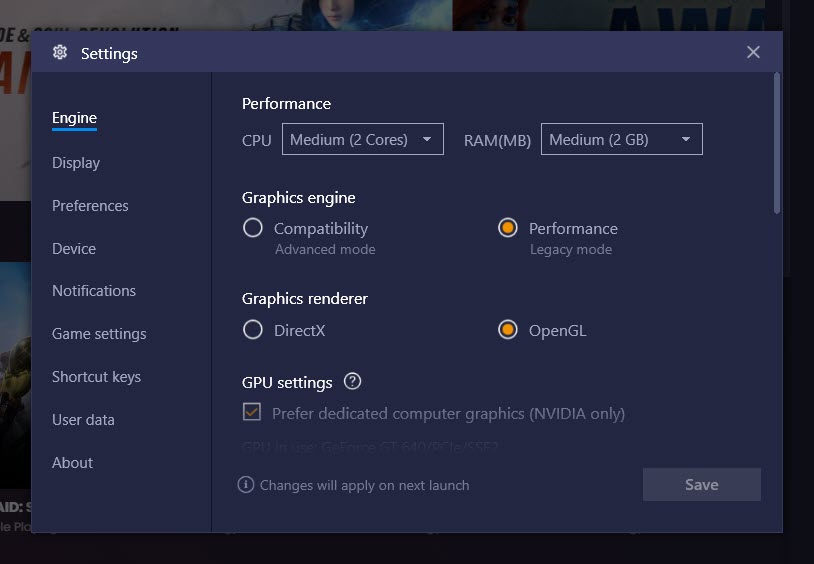This screenshot has height=564, width=814.
Task: View the About section
Action: click(73, 463)
